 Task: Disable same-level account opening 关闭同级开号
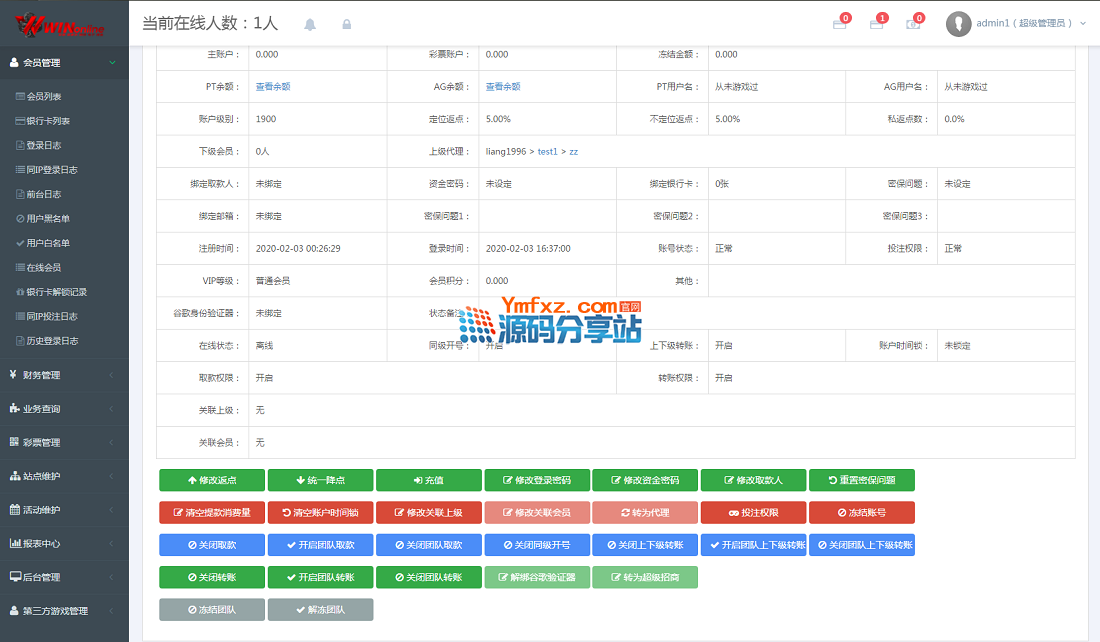click(x=537, y=545)
